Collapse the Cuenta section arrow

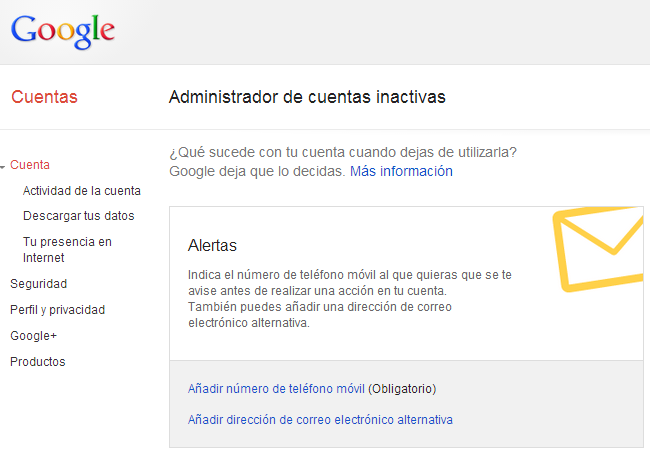click(2, 167)
